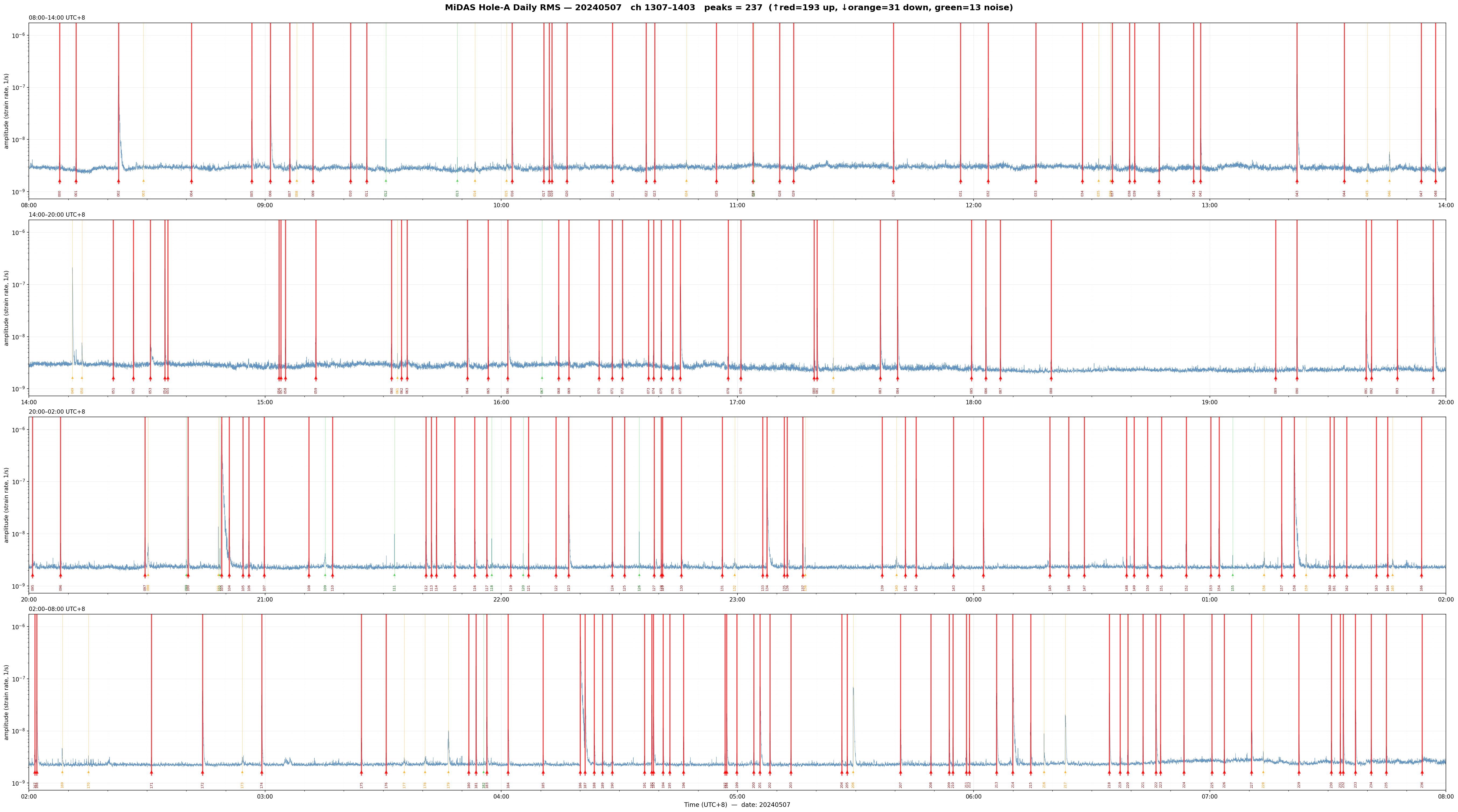Click the MiDAS Hole-A Daily RMS chart title
Image resolution: width=1458 pixels, height=812 pixels.
click(x=729, y=7)
